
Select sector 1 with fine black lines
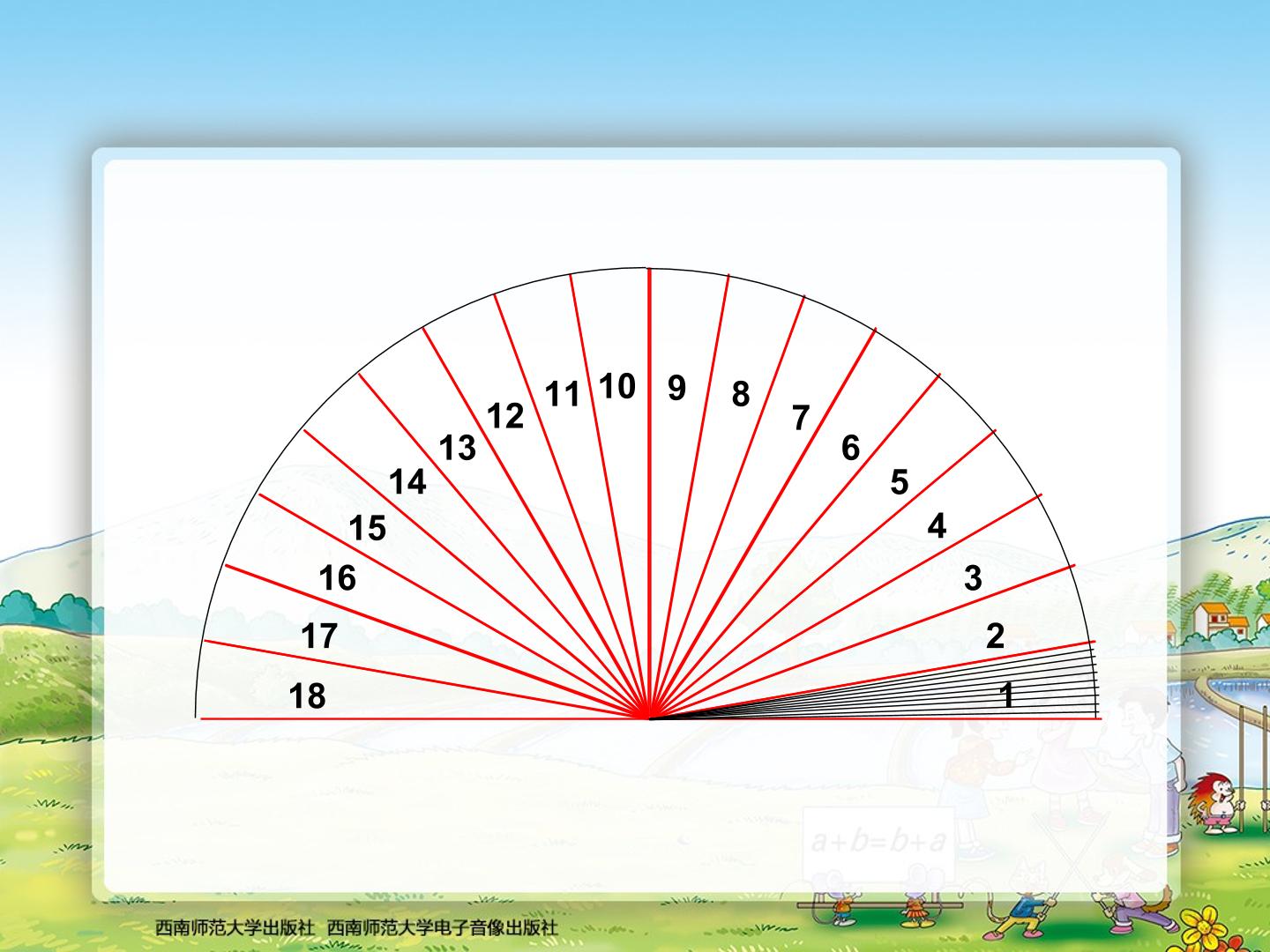pyautogui.click(x=1006, y=696)
